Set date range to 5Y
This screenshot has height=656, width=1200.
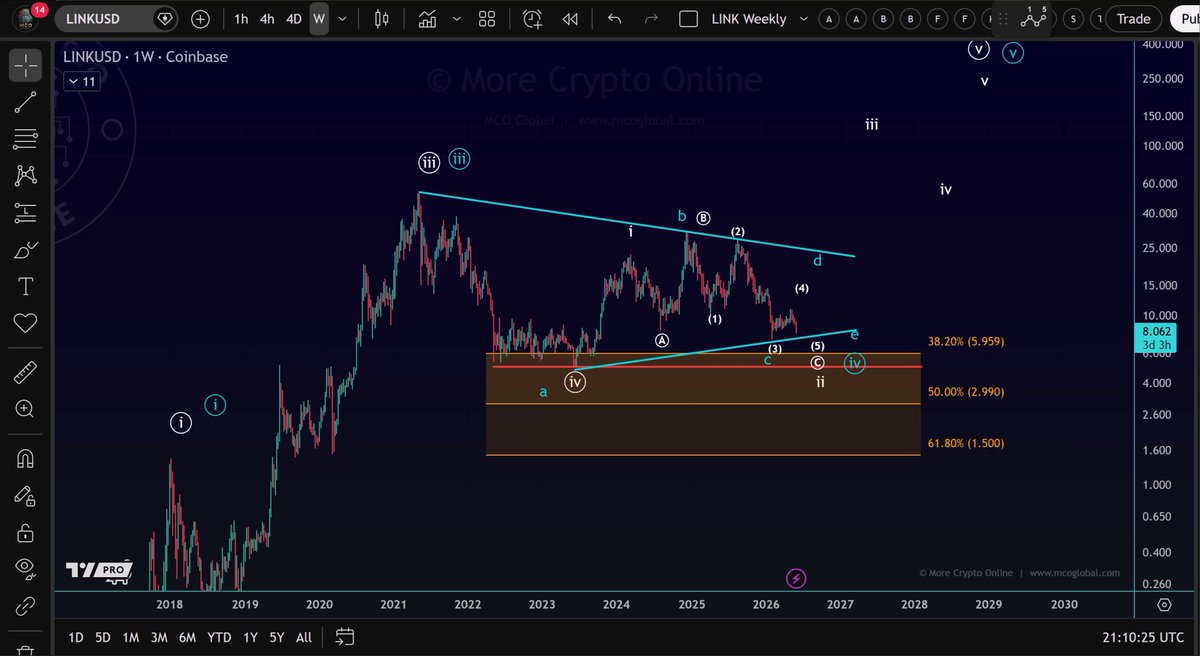276,637
